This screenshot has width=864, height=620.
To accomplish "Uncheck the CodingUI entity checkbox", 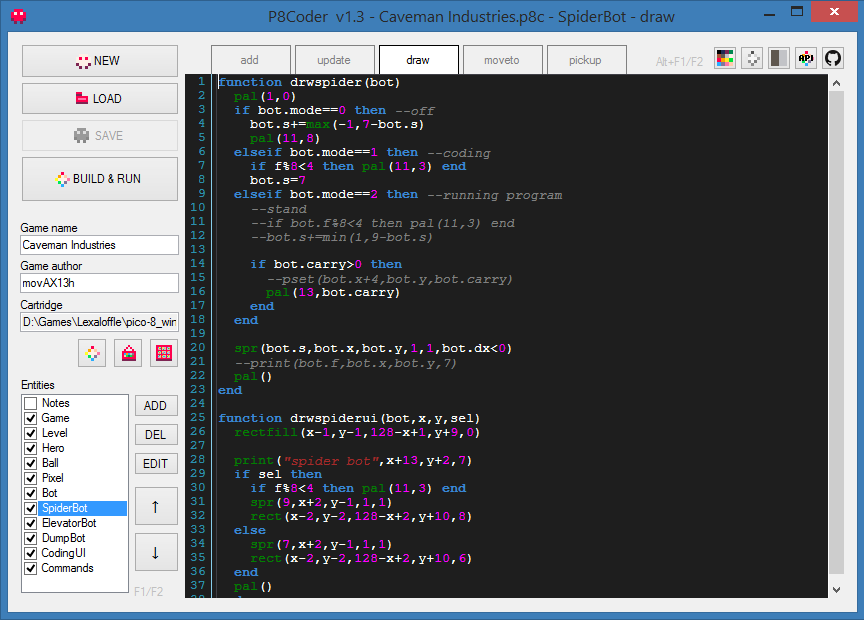I will point(31,553).
